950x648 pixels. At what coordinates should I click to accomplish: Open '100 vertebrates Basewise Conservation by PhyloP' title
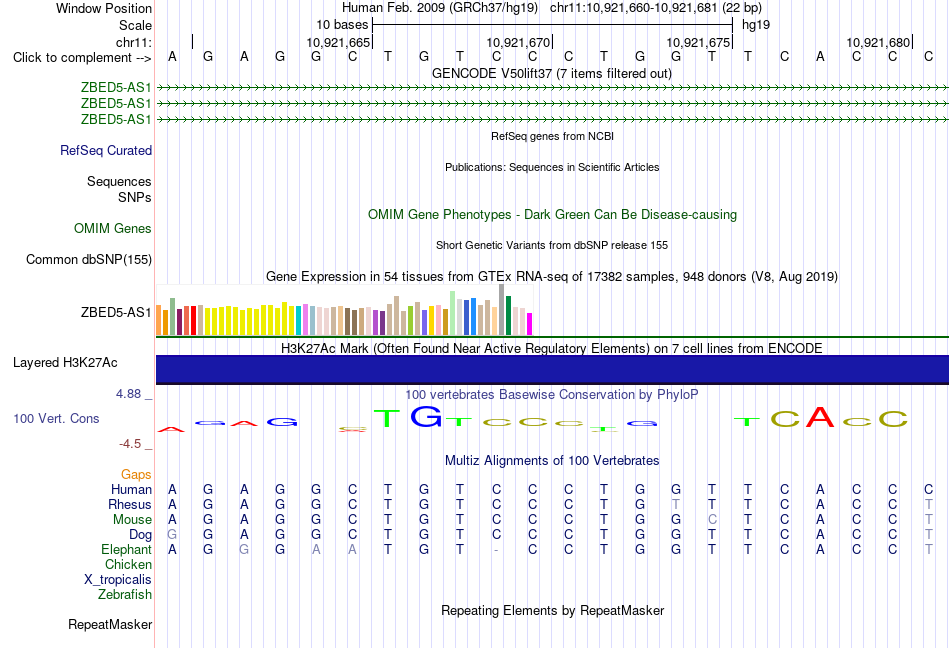552,394
